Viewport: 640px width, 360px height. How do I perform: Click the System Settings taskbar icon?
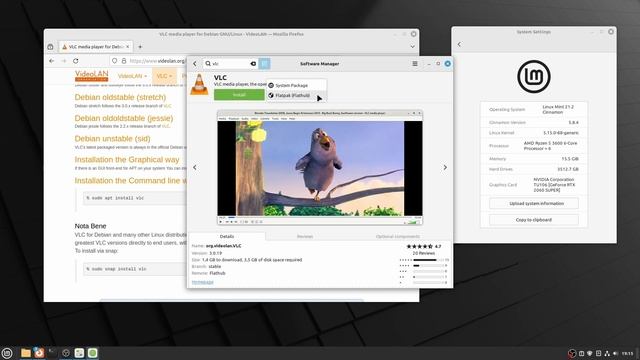click(79, 353)
